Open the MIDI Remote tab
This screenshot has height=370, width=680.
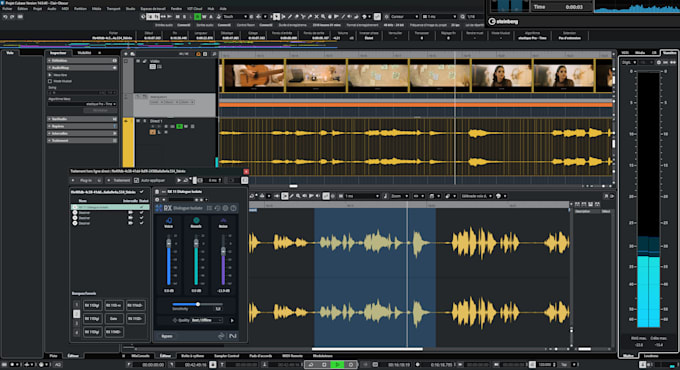coord(292,356)
